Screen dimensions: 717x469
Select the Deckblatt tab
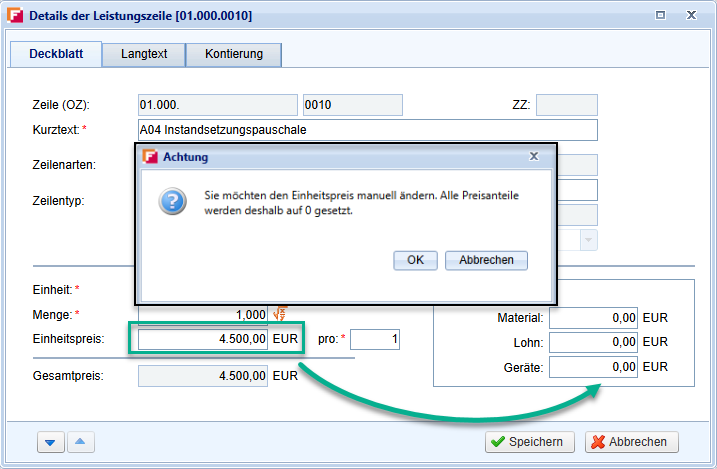tap(56, 54)
